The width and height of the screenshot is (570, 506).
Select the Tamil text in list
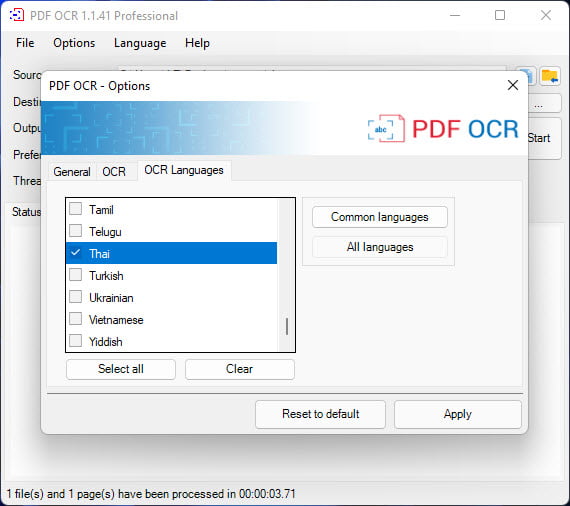pos(101,210)
